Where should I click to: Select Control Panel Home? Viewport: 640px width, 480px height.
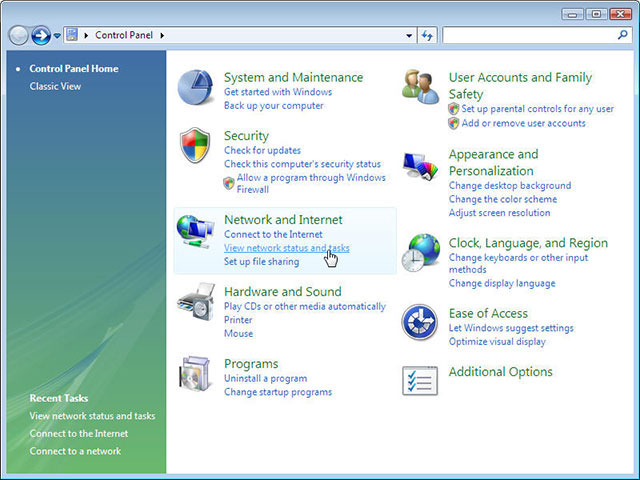pos(74,69)
